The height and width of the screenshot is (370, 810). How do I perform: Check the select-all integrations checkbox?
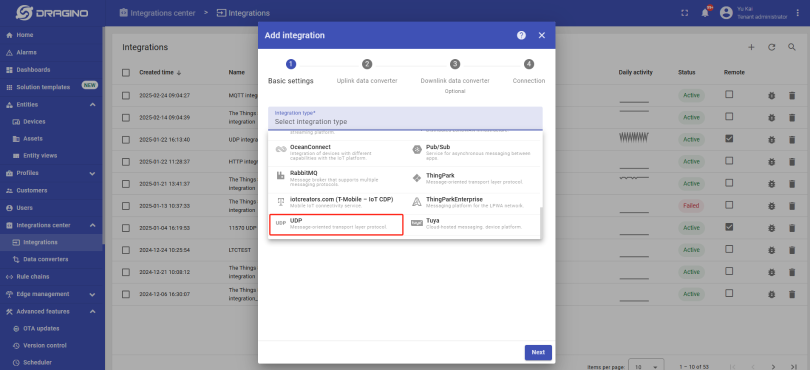click(126, 72)
